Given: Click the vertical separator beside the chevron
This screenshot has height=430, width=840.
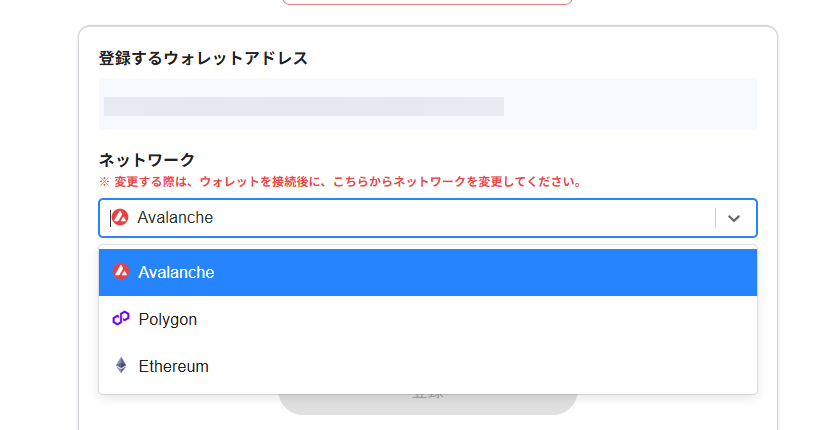Looking at the screenshot, I should coord(716,218).
